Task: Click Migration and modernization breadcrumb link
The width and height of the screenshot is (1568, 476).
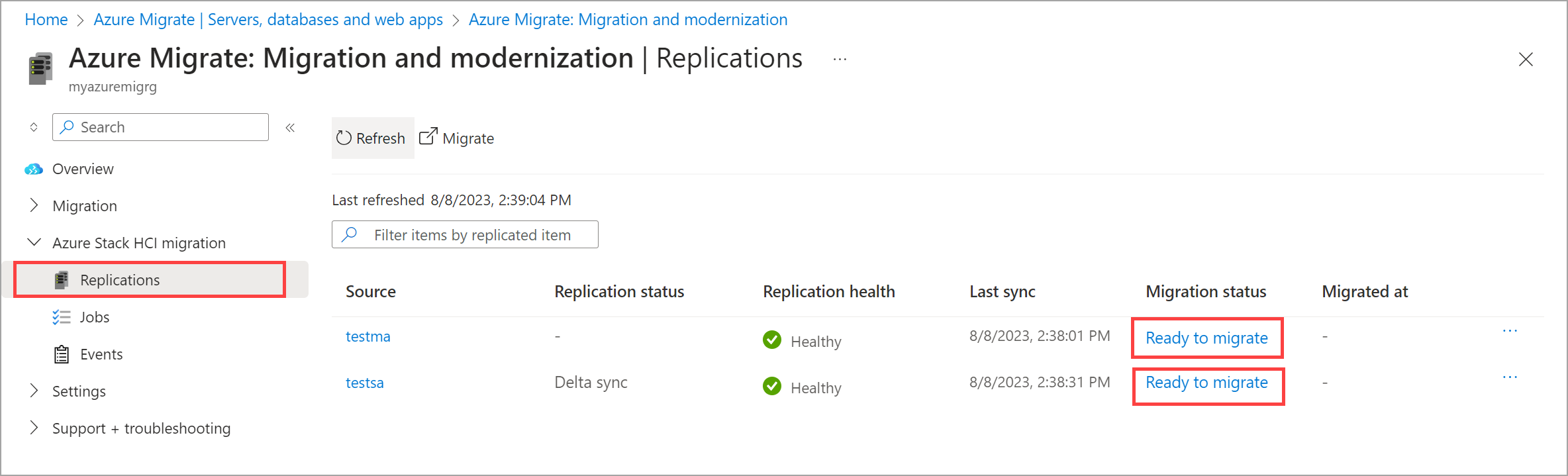Action: tap(628, 19)
